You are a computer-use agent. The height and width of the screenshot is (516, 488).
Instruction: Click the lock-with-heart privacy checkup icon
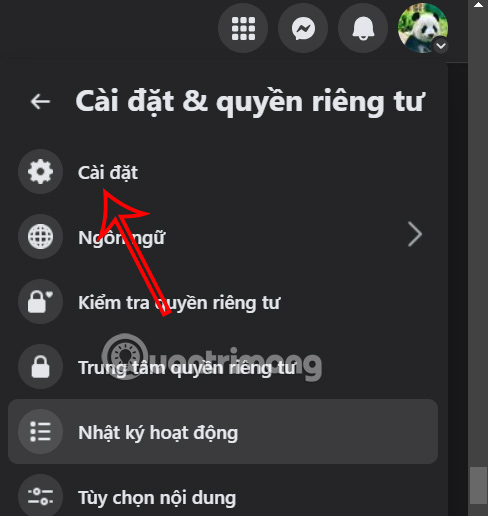(40, 302)
